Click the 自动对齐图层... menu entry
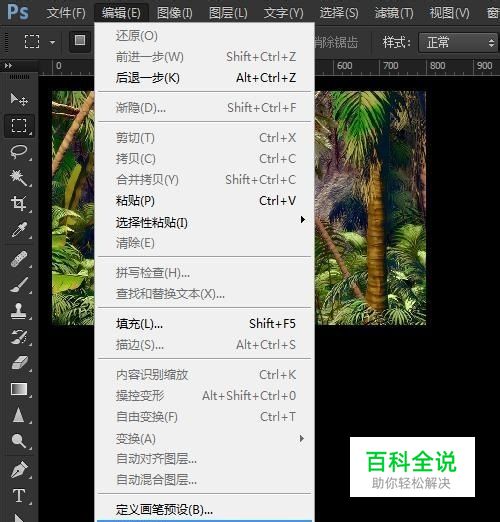500x522 pixels. pyautogui.click(x=205, y=459)
